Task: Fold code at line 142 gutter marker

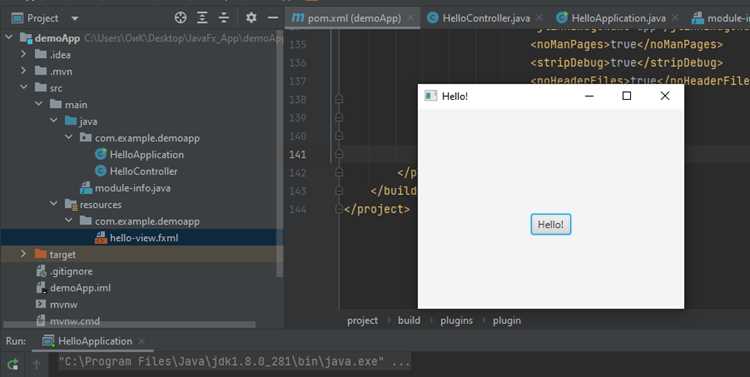Action: [339, 172]
